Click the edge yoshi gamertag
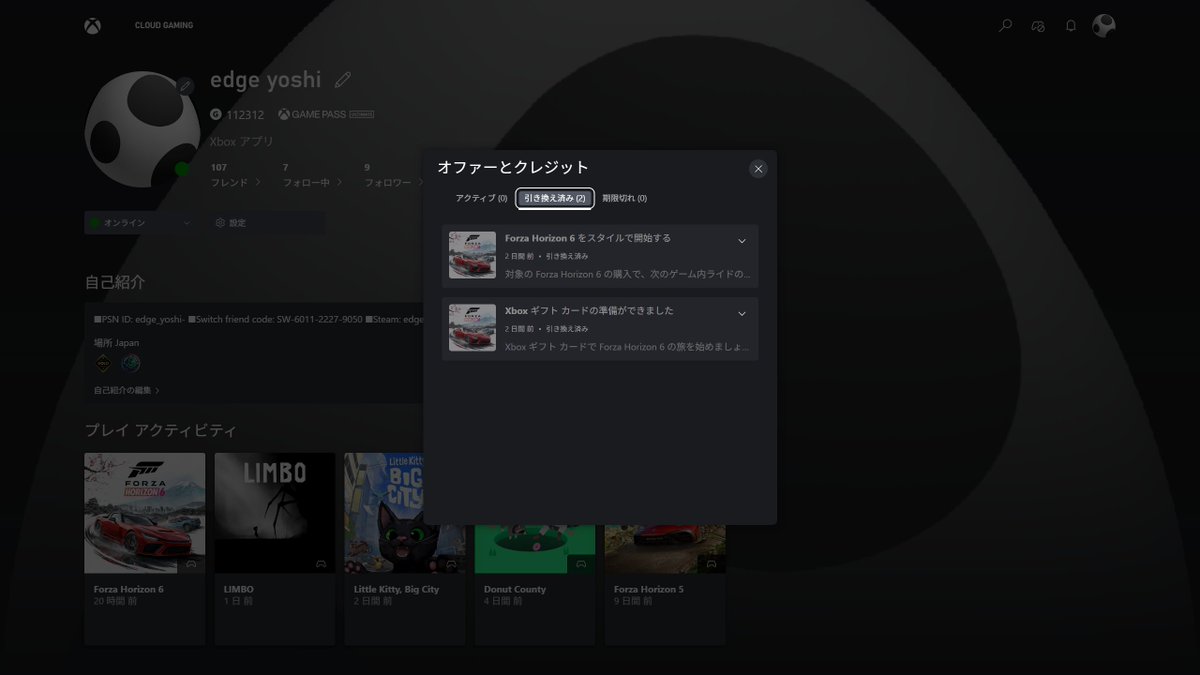This screenshot has width=1200, height=675. tap(266, 80)
